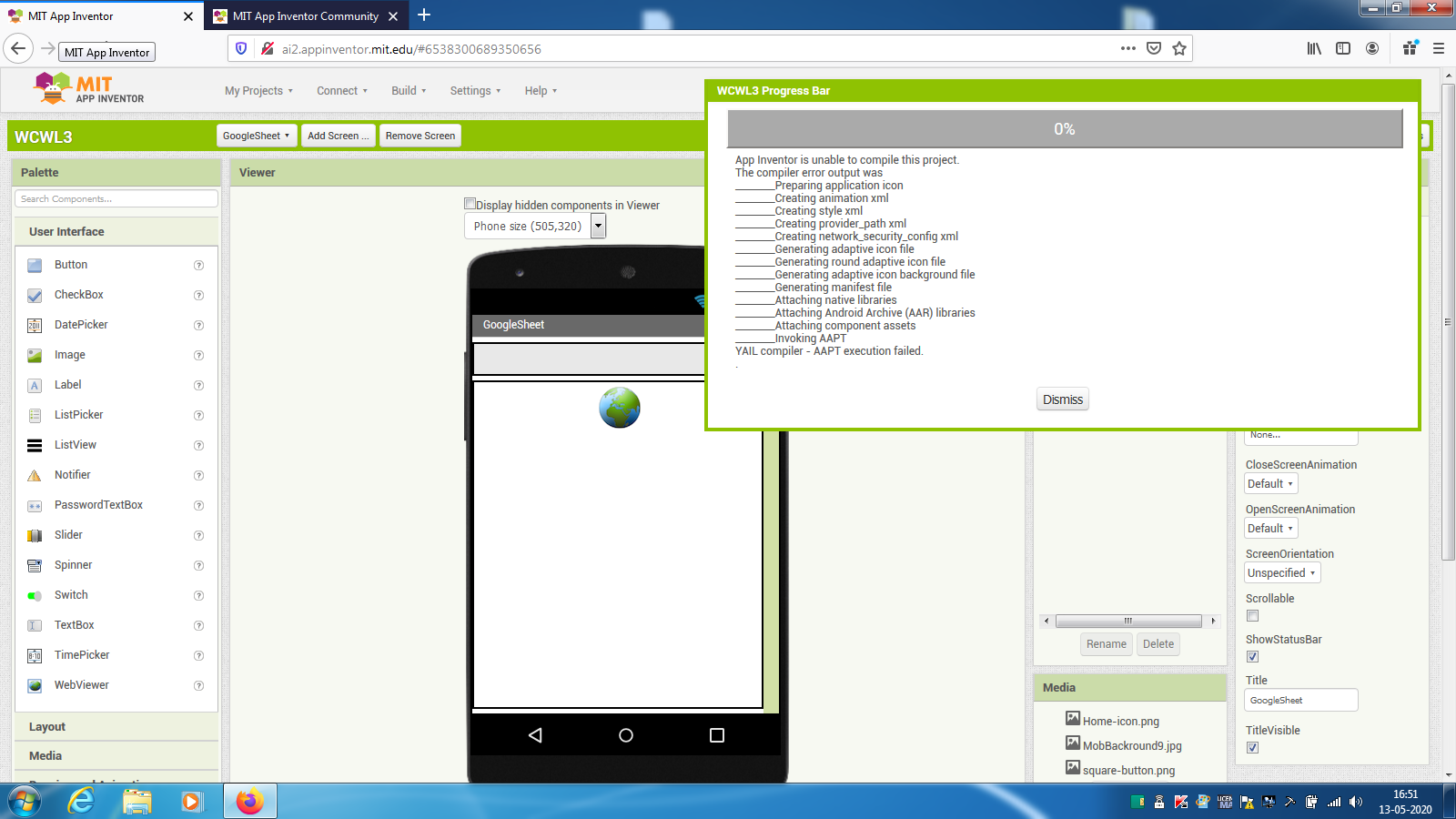Open the GoogleSheet screen selector dropdown
This screenshot has height=819, width=1456.
click(x=257, y=136)
